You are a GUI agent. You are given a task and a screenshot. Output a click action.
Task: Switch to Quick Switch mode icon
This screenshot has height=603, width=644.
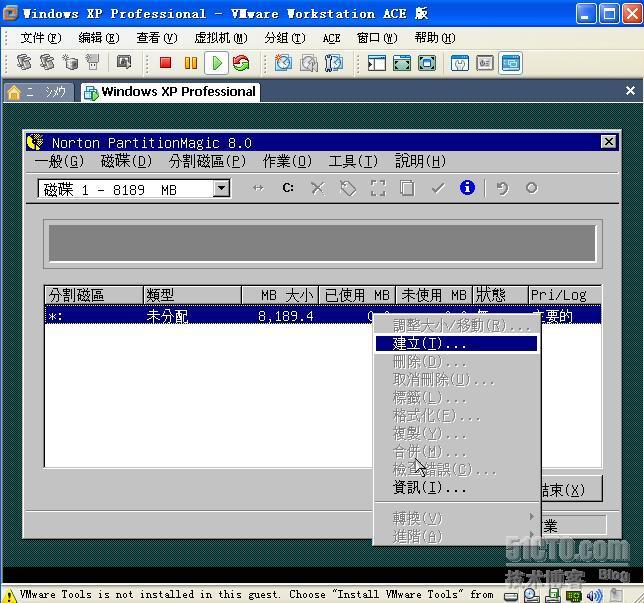402,63
